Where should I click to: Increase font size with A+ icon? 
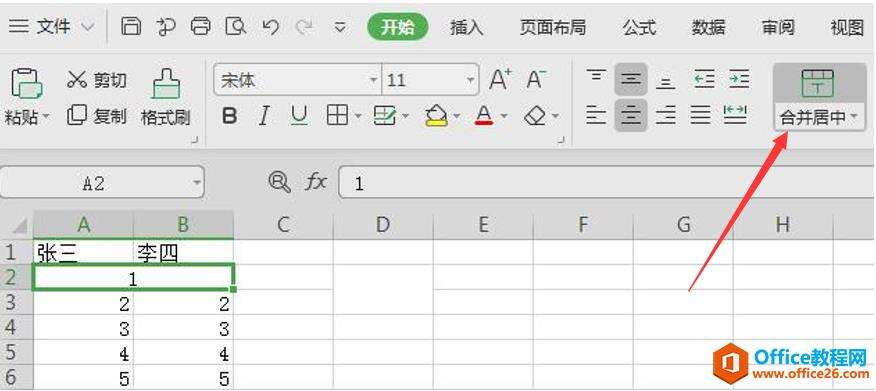(500, 79)
